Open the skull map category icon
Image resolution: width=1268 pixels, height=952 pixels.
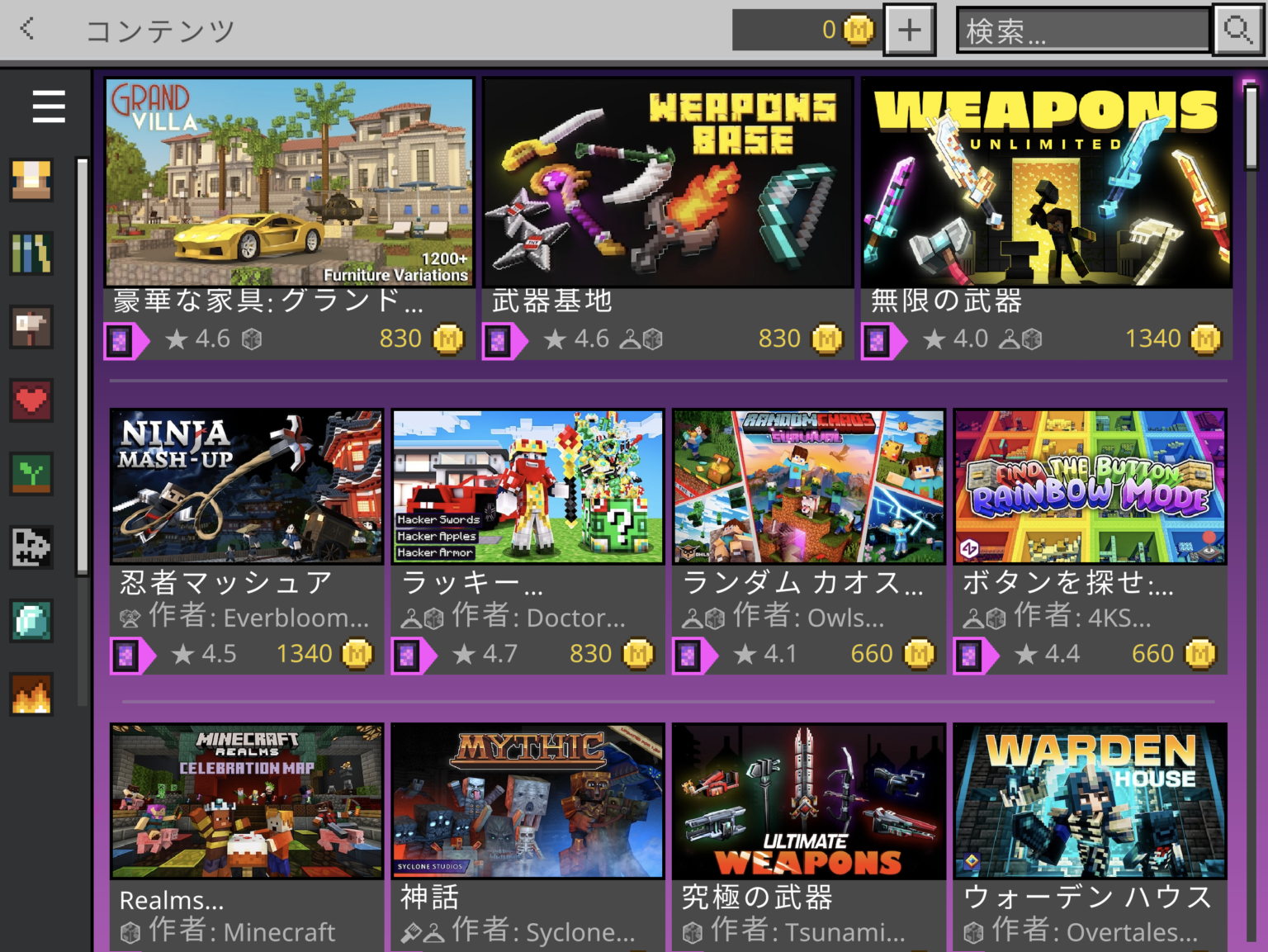click(x=31, y=547)
